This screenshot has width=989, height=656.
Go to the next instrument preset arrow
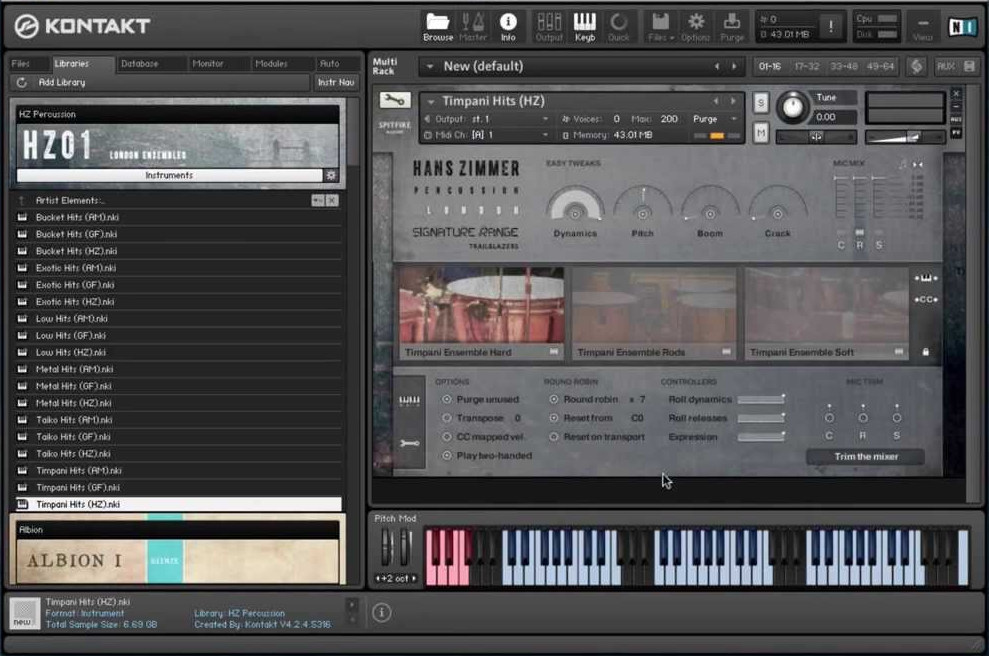click(x=733, y=102)
